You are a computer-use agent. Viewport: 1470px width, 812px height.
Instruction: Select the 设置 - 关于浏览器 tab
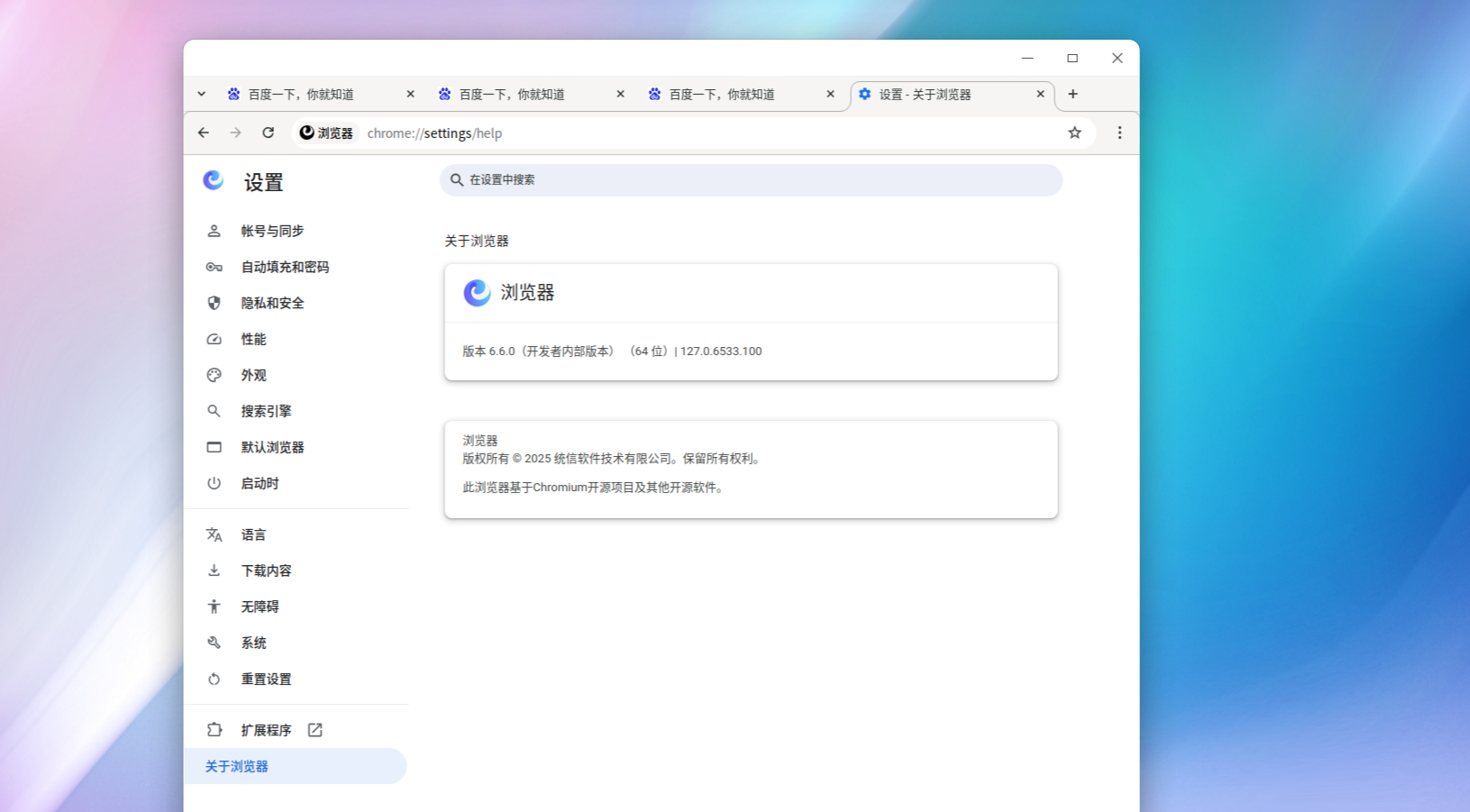pyautogui.click(x=951, y=94)
